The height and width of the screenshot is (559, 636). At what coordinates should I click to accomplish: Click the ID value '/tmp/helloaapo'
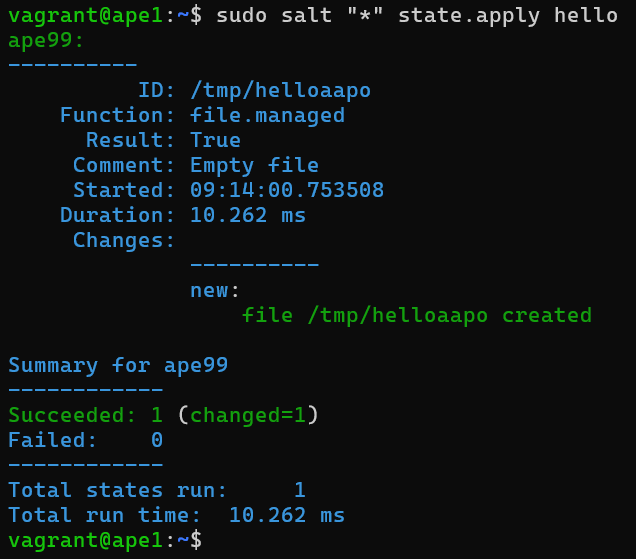[280, 90]
